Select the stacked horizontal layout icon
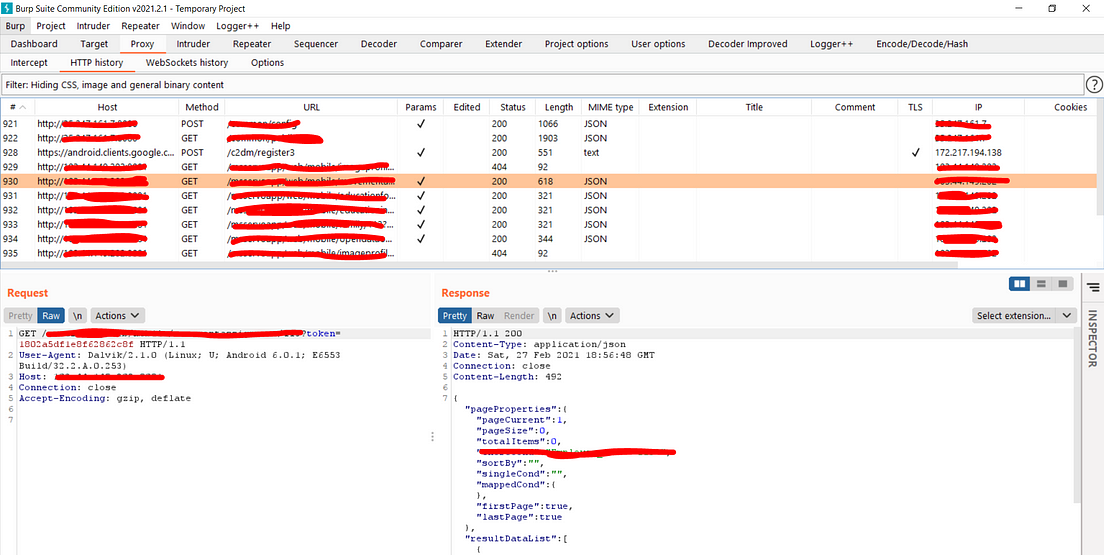 [x=1041, y=283]
